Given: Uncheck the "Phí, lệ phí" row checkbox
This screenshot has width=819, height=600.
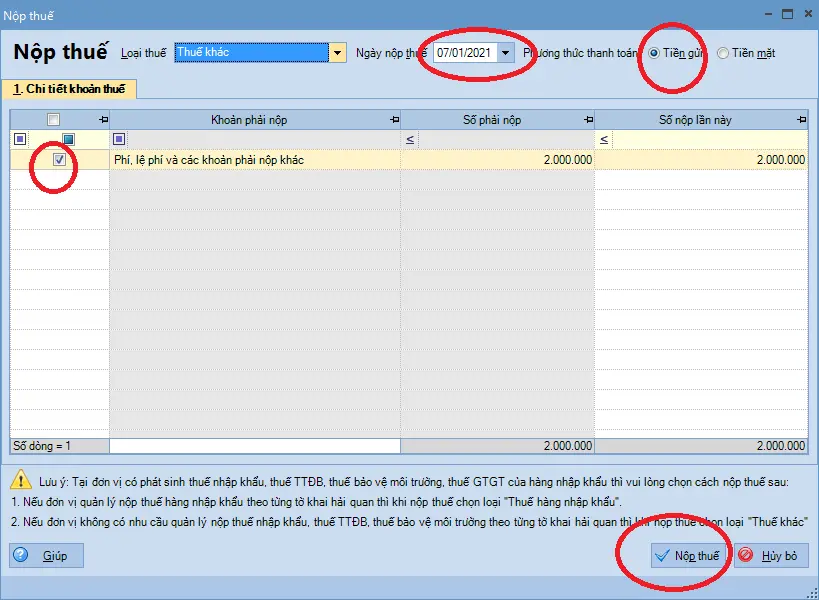Looking at the screenshot, I should (x=60, y=159).
